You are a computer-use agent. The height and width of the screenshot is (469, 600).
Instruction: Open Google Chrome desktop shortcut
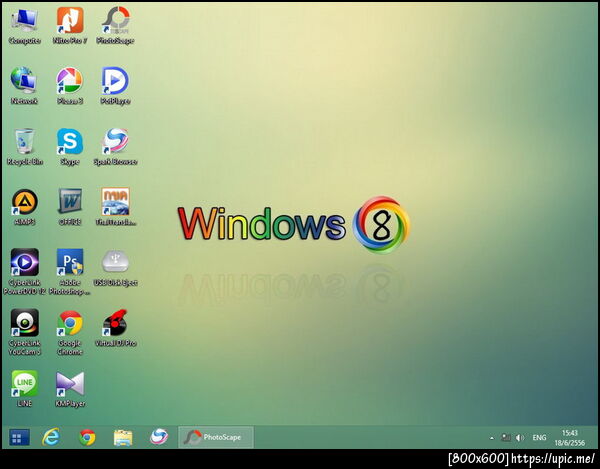point(70,332)
